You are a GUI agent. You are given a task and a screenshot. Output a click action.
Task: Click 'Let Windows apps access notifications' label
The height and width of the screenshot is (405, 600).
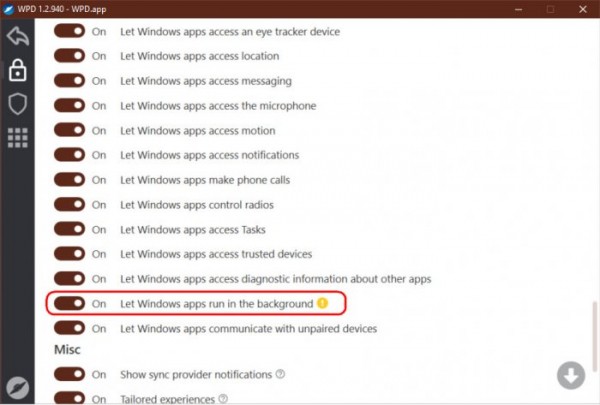(210, 155)
